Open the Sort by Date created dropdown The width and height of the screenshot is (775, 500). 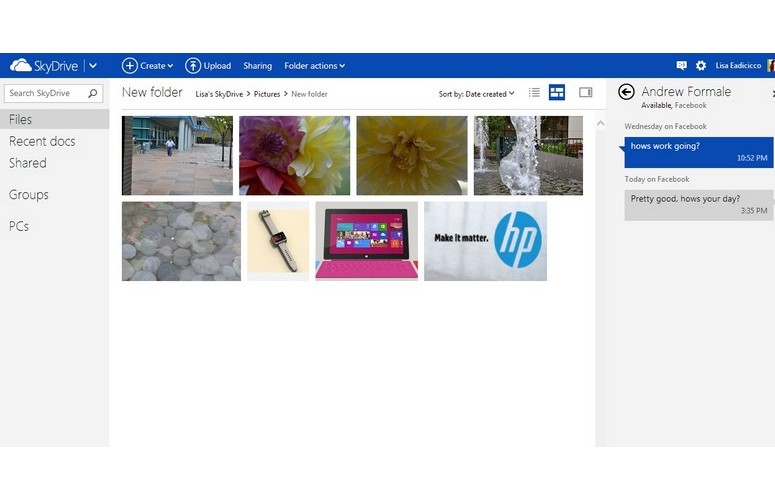[x=476, y=94]
